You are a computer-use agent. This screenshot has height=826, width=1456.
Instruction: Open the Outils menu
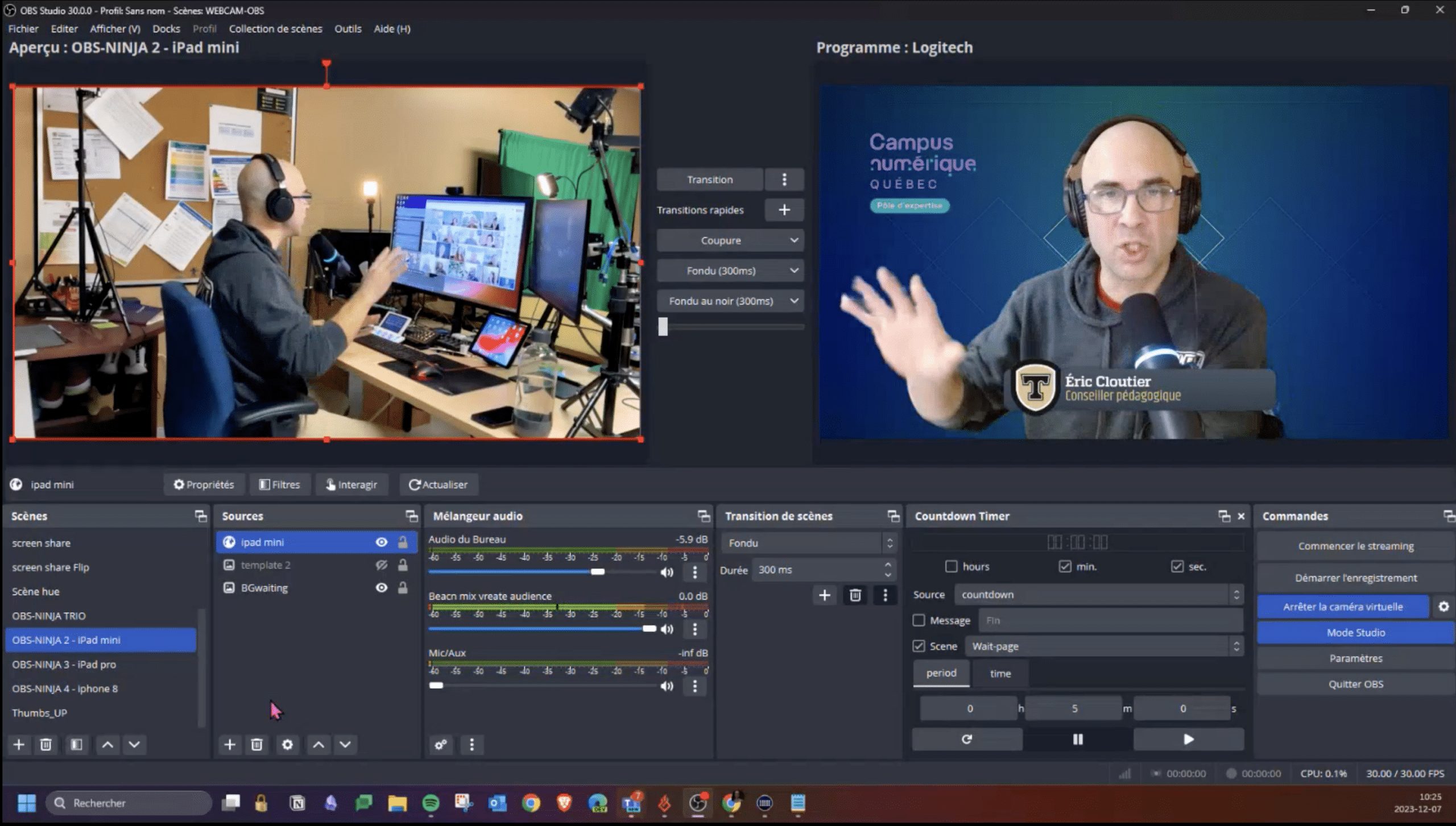click(348, 28)
